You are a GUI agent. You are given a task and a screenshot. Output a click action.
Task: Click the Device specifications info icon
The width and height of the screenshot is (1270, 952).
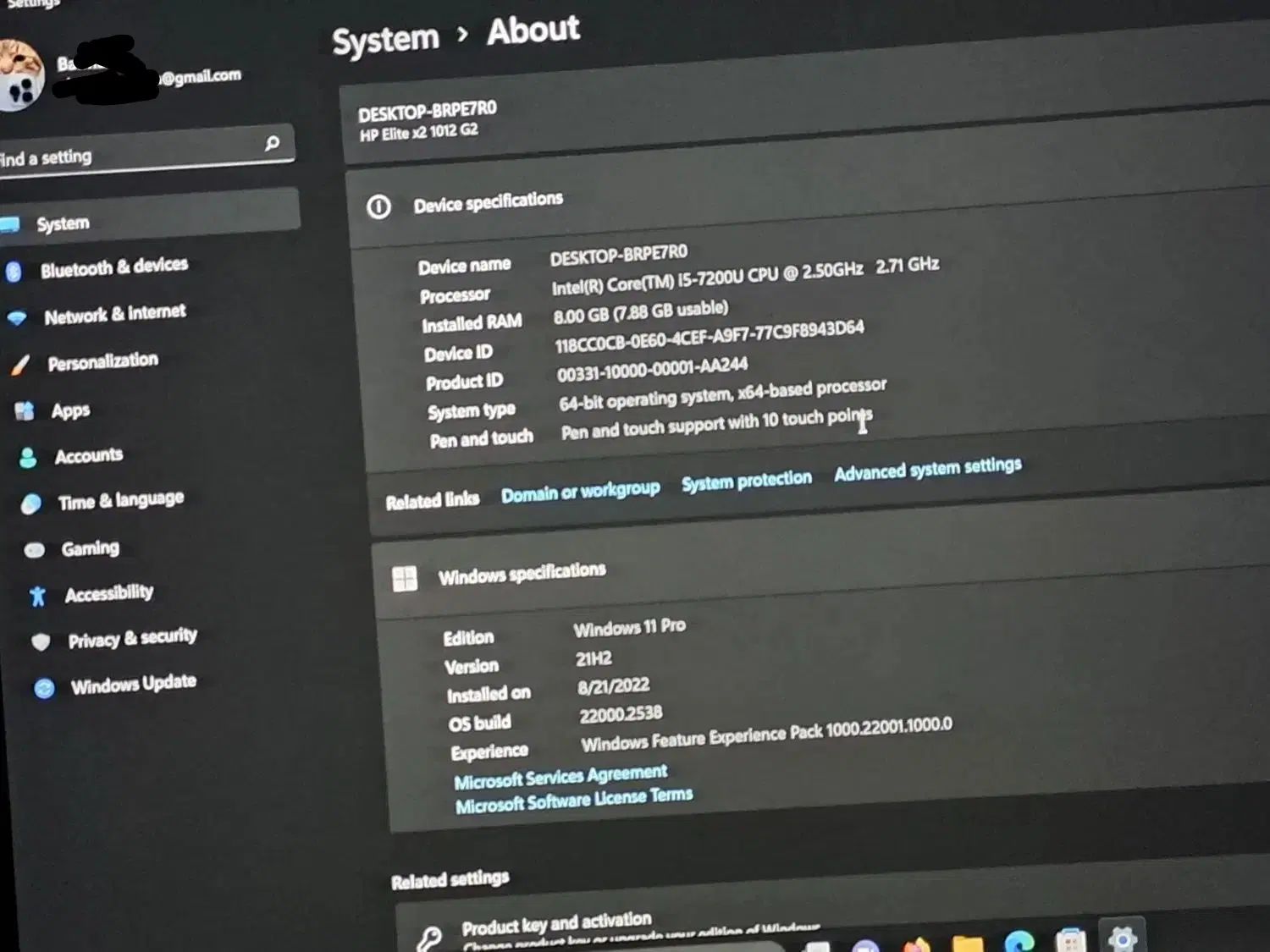[x=378, y=206]
